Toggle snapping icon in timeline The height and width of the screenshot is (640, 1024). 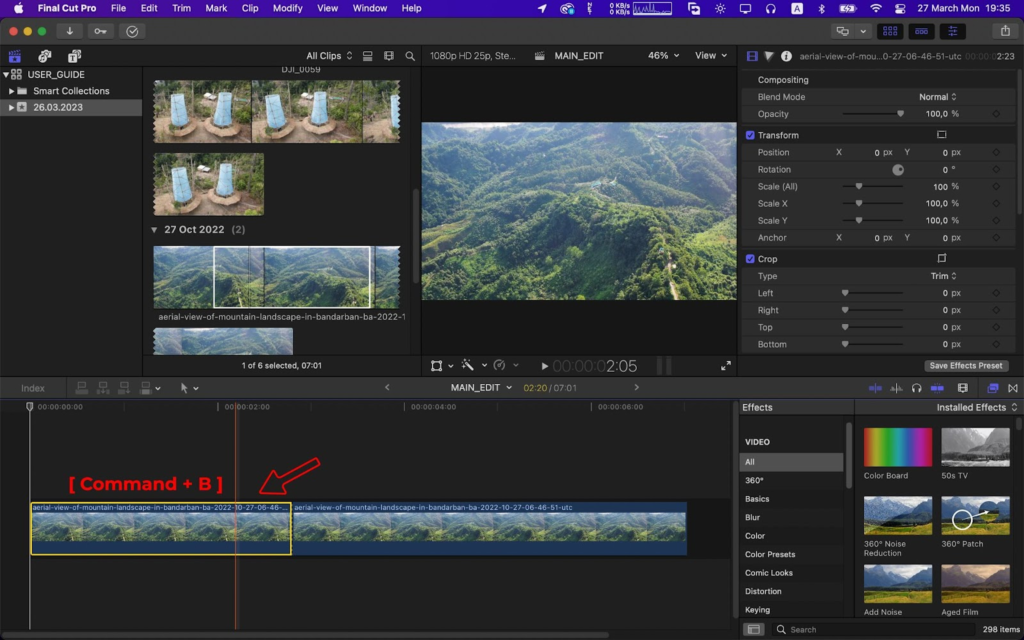(x=937, y=388)
